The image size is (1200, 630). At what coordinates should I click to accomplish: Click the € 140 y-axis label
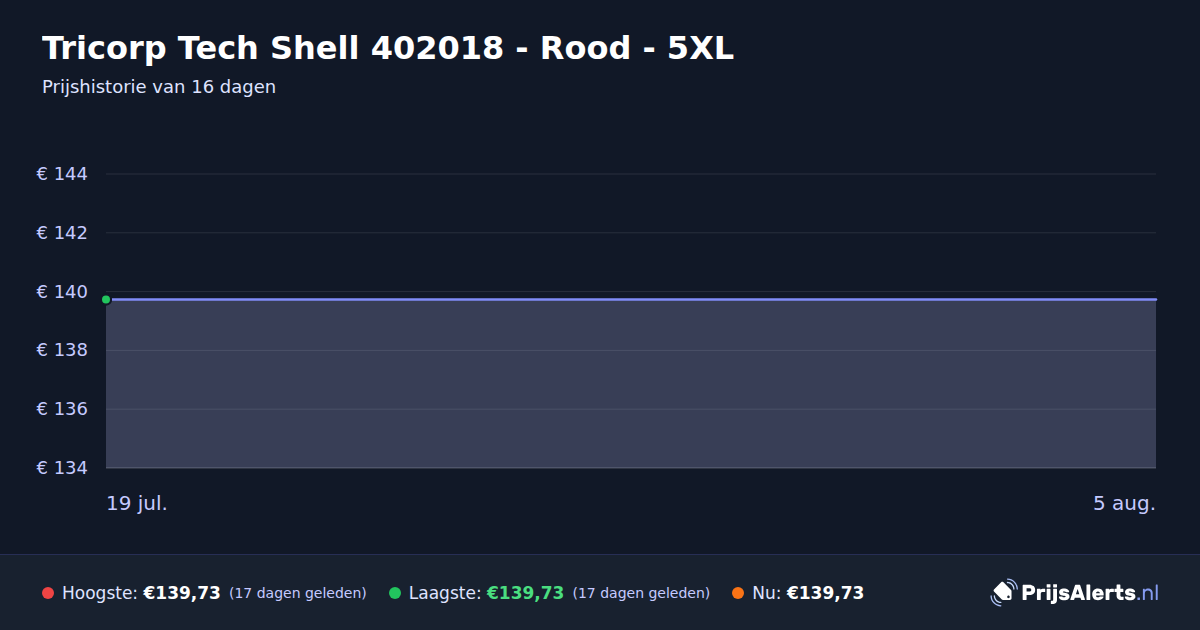click(62, 292)
